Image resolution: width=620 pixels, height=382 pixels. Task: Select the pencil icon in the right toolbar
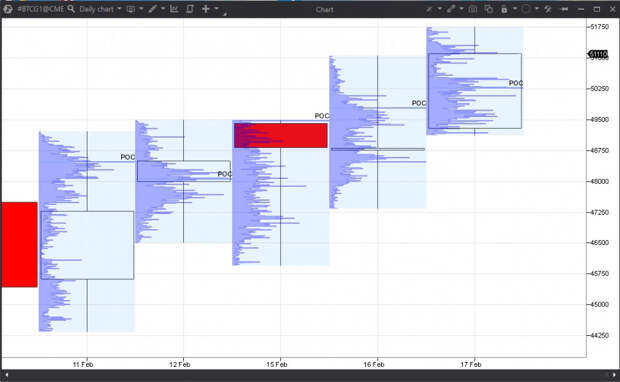[429, 9]
